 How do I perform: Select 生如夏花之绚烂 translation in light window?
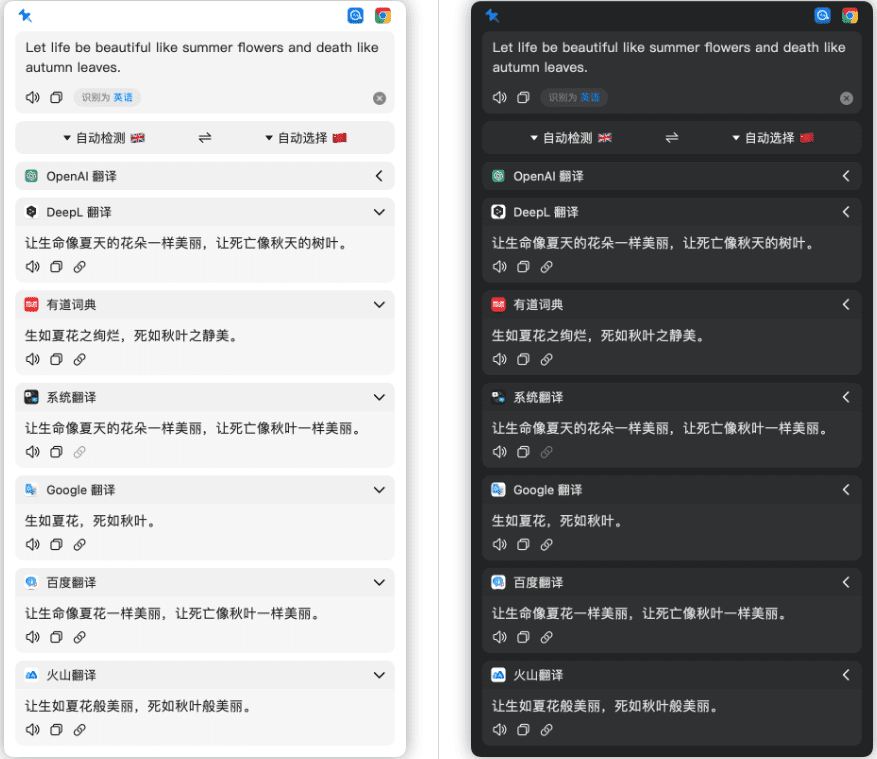point(133,336)
